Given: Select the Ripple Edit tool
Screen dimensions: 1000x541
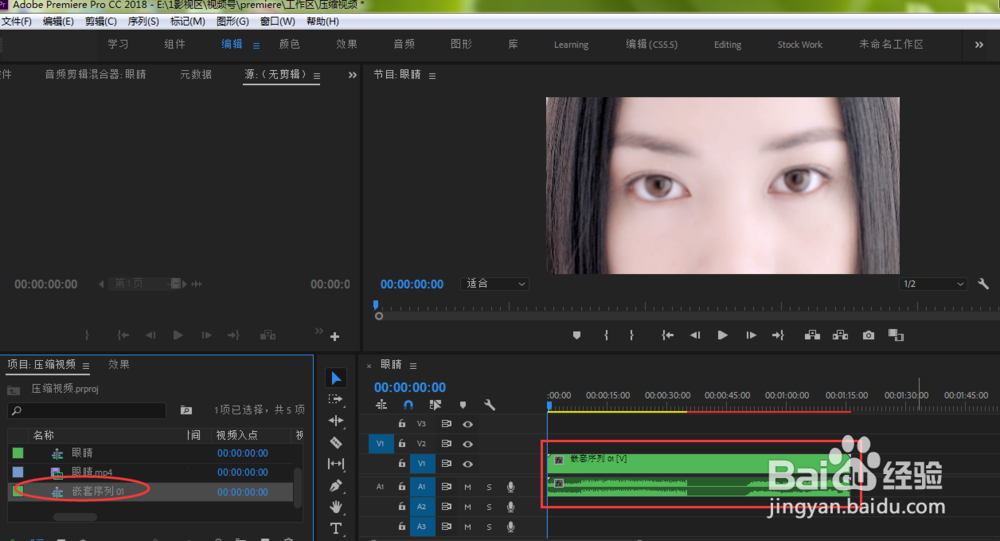Looking at the screenshot, I should 335,420.
